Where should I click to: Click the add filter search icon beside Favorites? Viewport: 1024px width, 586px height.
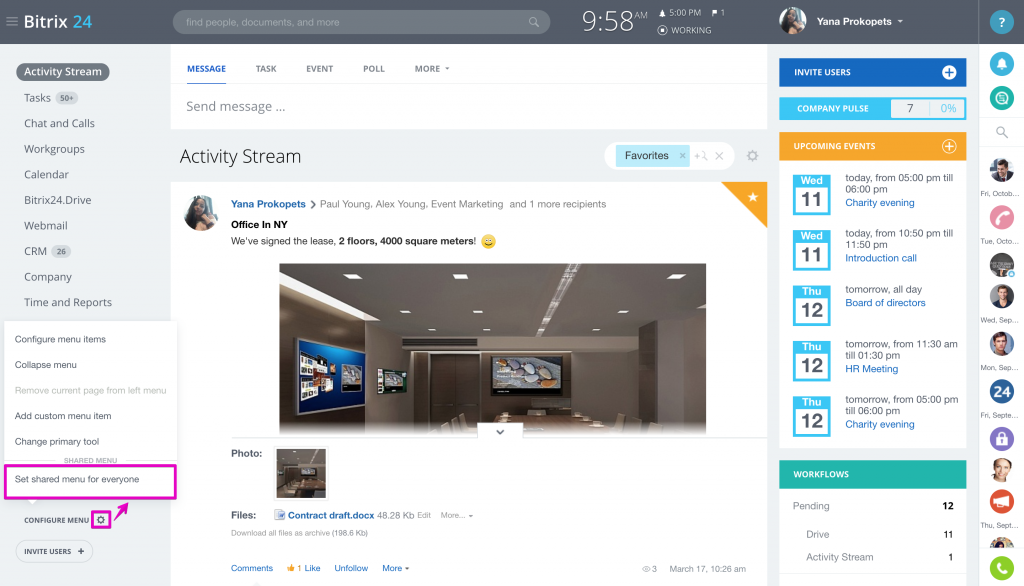pyautogui.click(x=701, y=155)
